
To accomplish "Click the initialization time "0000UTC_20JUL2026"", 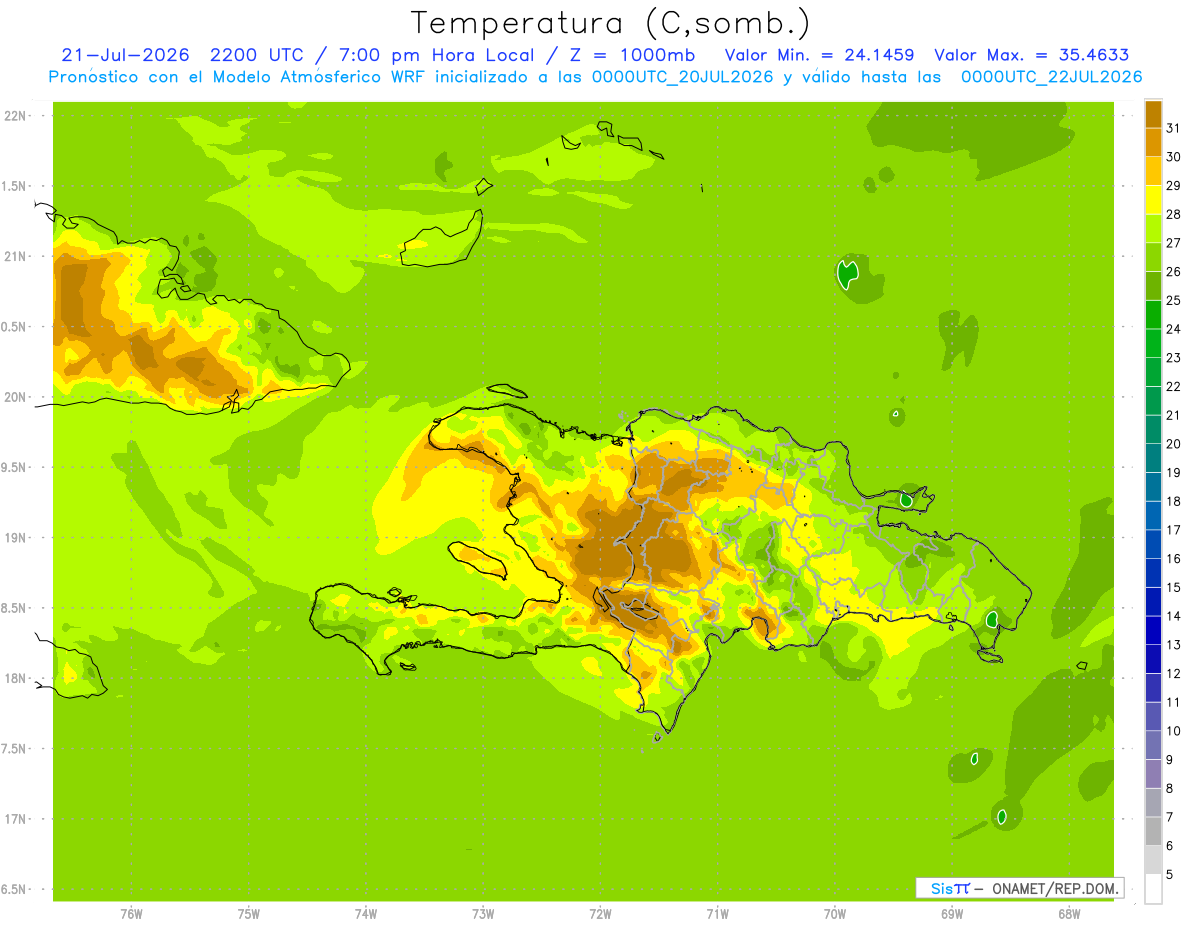I will [x=683, y=77].
